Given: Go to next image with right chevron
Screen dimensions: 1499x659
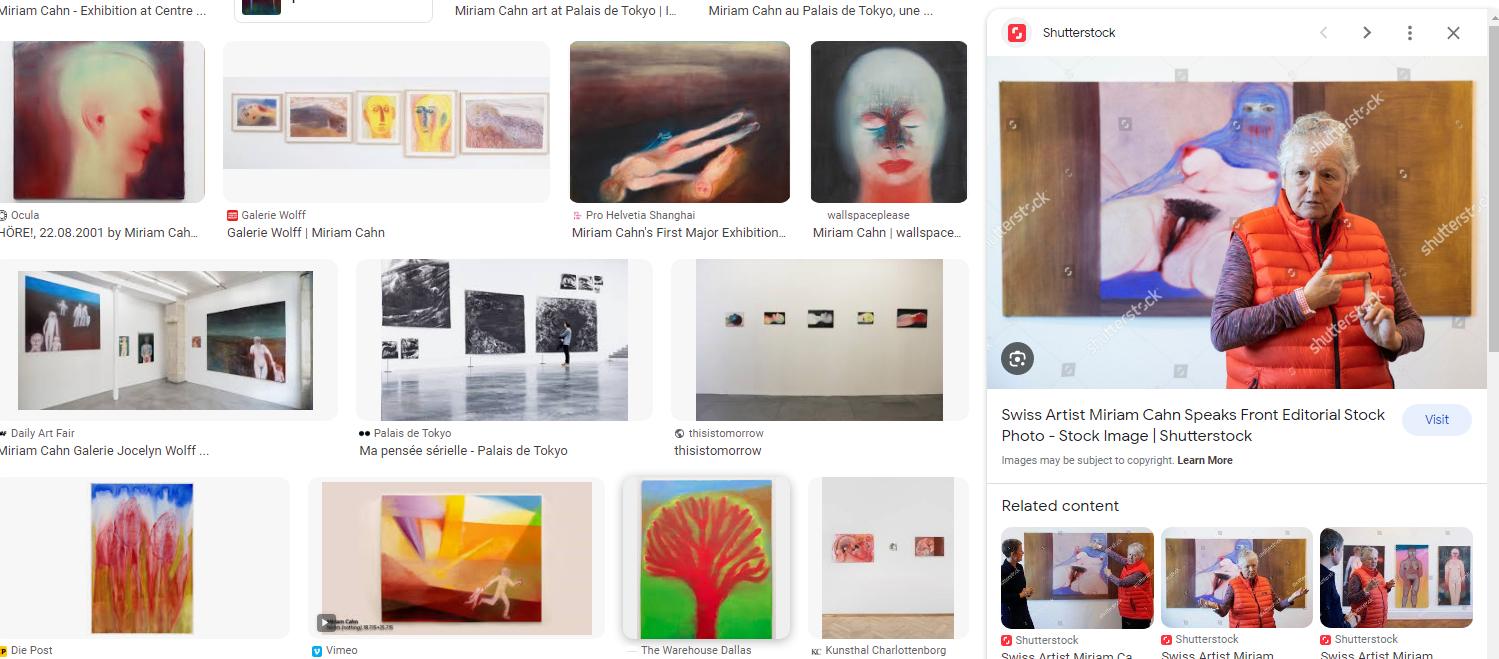Looking at the screenshot, I should point(1366,33).
